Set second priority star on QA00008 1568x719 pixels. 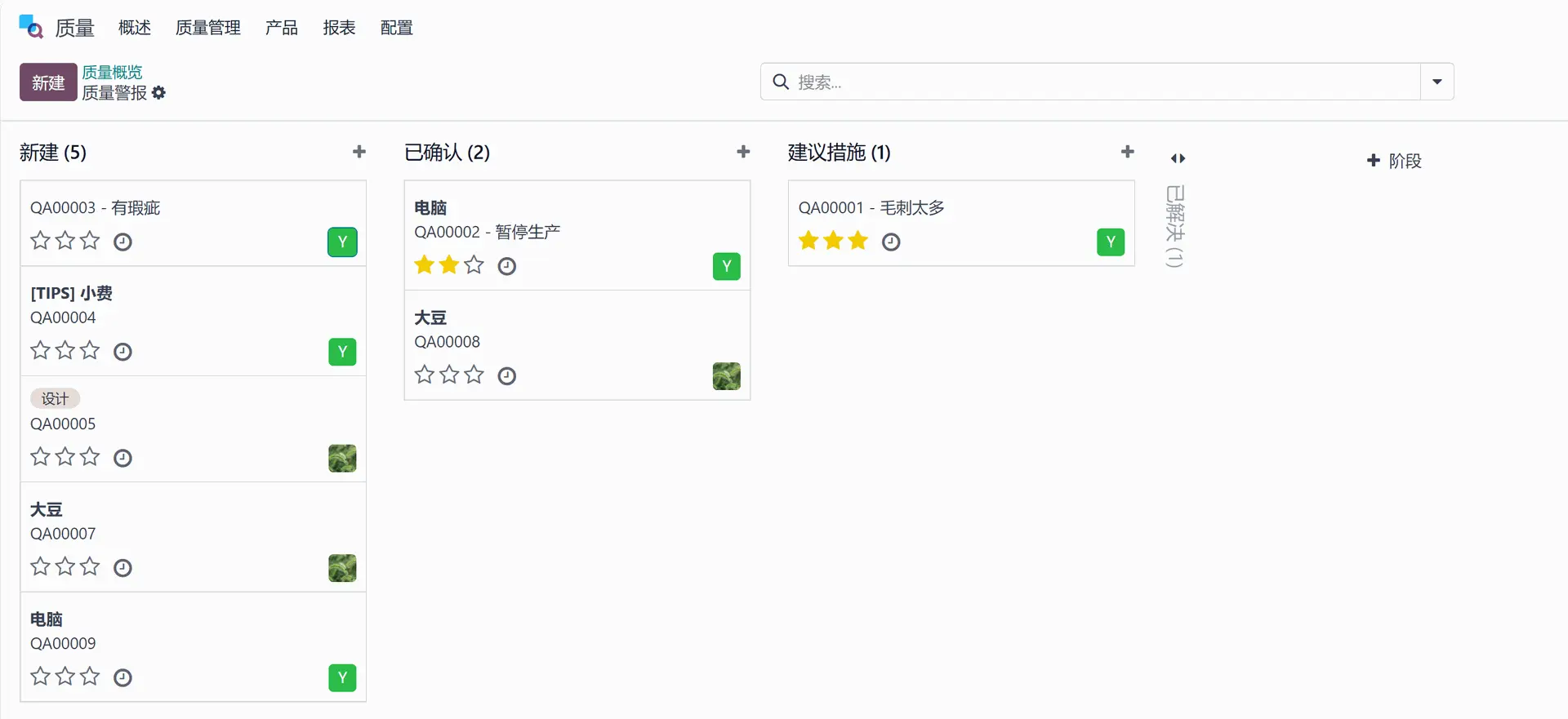(x=449, y=375)
